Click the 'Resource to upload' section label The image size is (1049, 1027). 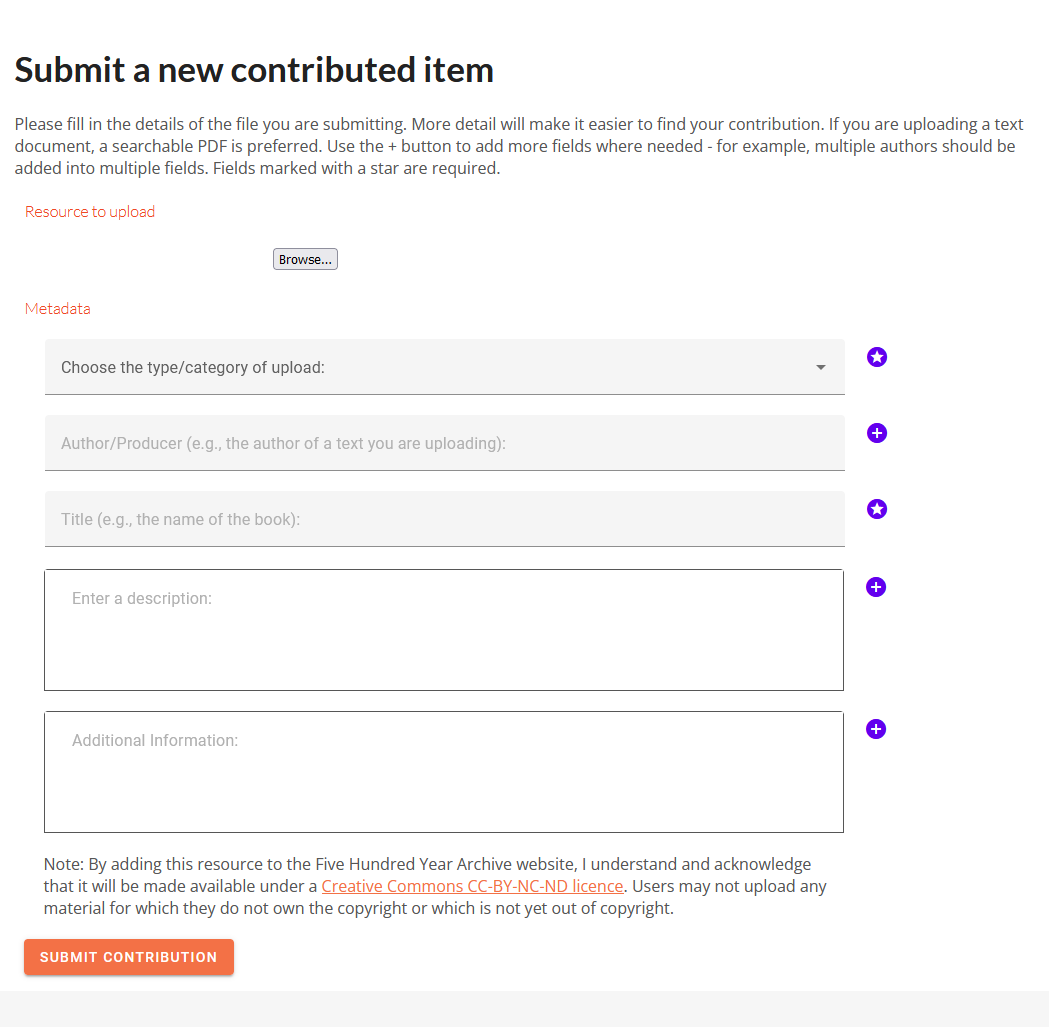[90, 212]
